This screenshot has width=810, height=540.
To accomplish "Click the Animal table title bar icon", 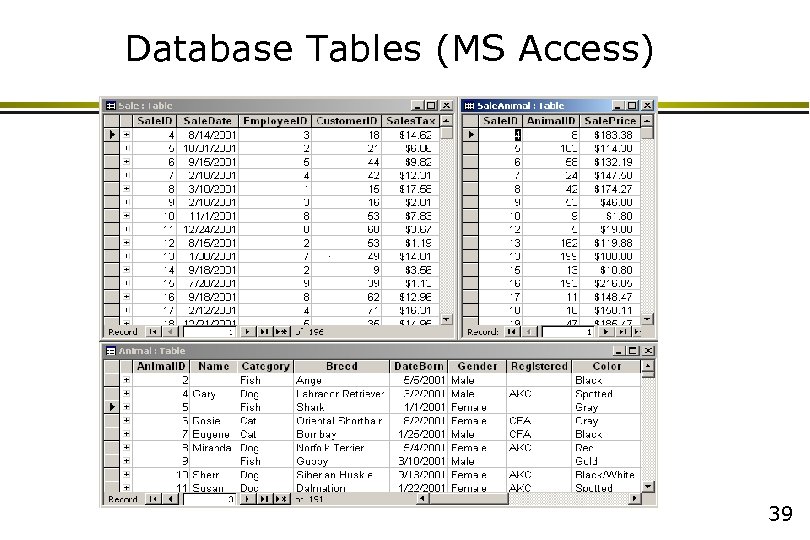I will tap(111, 351).
